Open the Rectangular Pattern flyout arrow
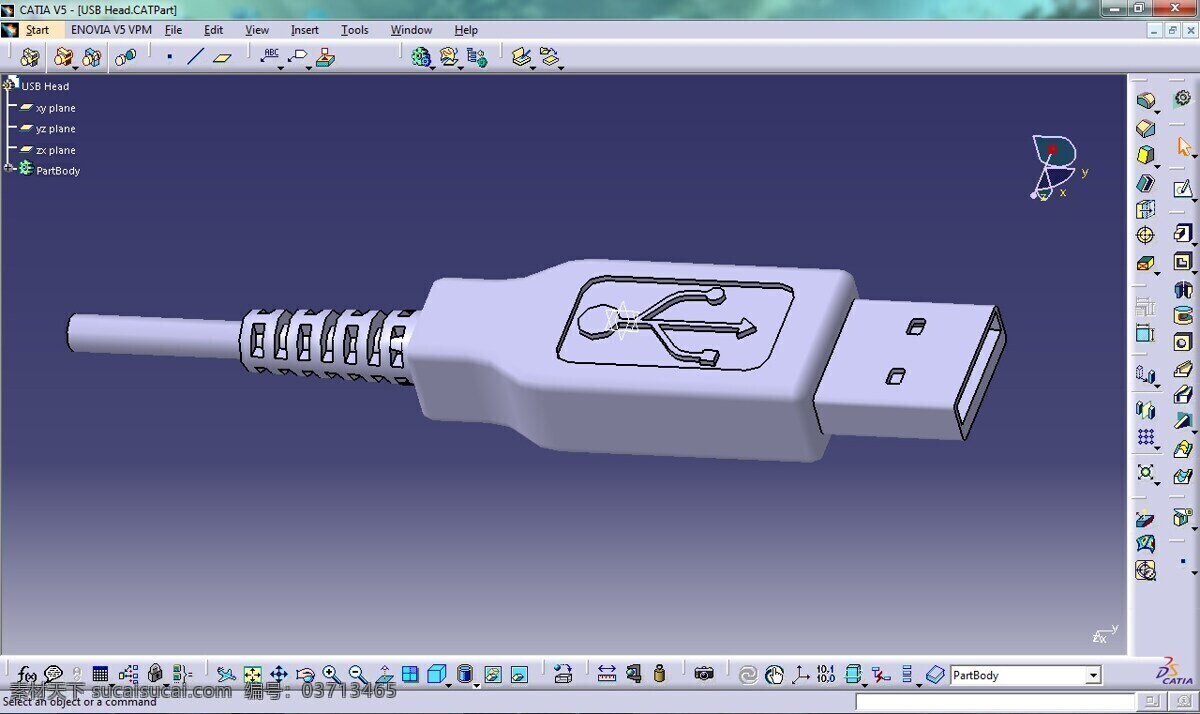The width and height of the screenshot is (1200, 714). [1157, 447]
